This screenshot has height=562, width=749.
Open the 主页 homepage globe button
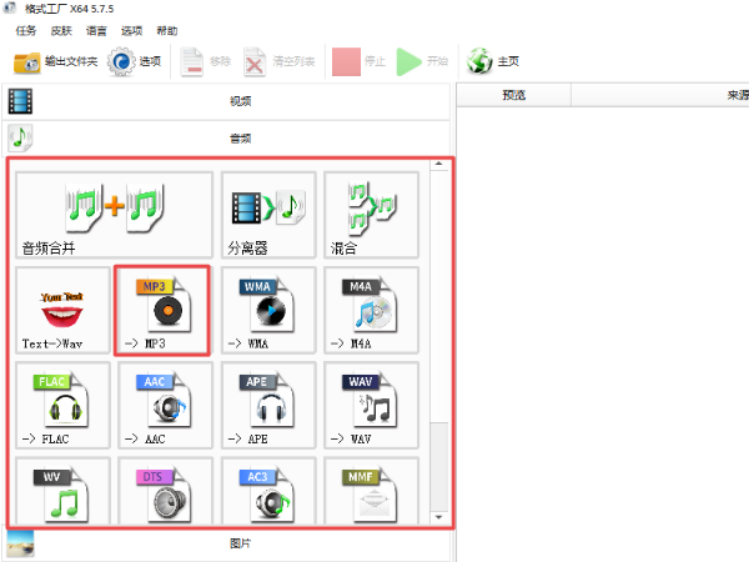click(493, 62)
